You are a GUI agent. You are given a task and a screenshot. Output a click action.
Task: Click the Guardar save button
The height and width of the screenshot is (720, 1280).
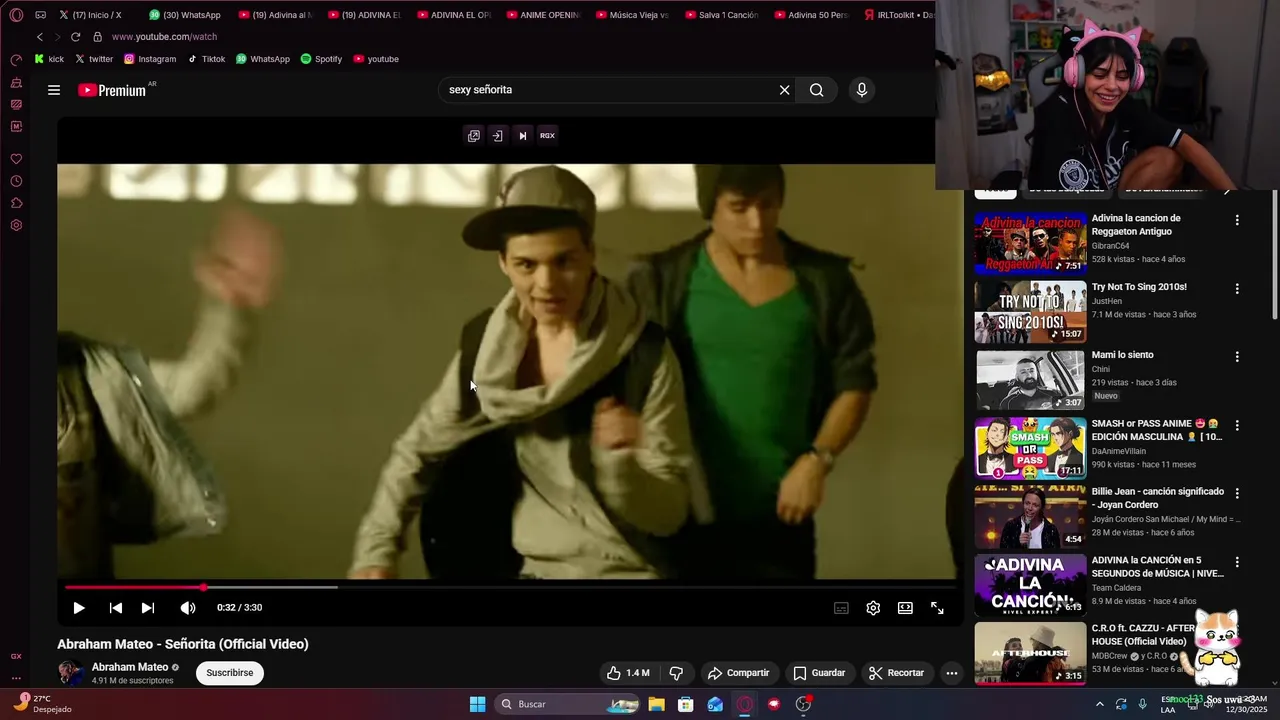point(819,673)
